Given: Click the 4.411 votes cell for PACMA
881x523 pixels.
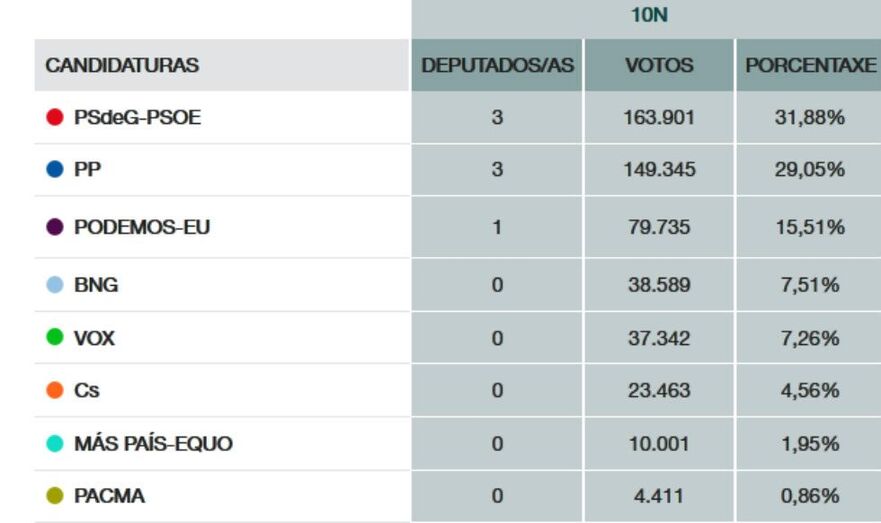Looking at the screenshot, I should point(658,495).
